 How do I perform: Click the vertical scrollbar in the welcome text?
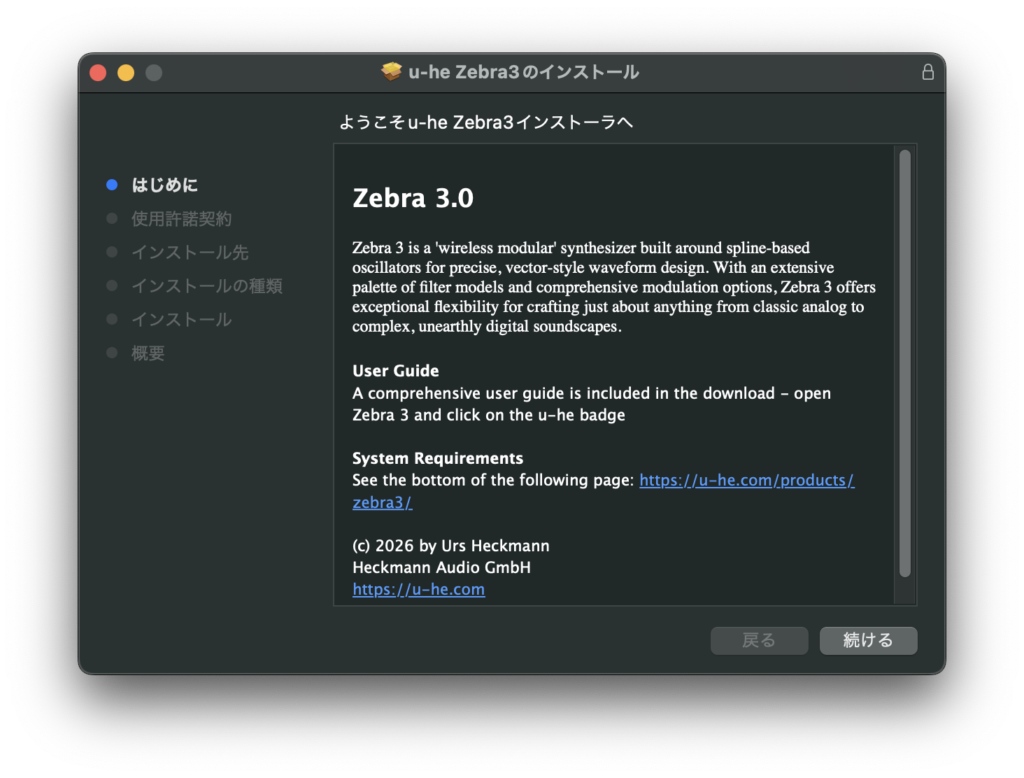click(904, 363)
